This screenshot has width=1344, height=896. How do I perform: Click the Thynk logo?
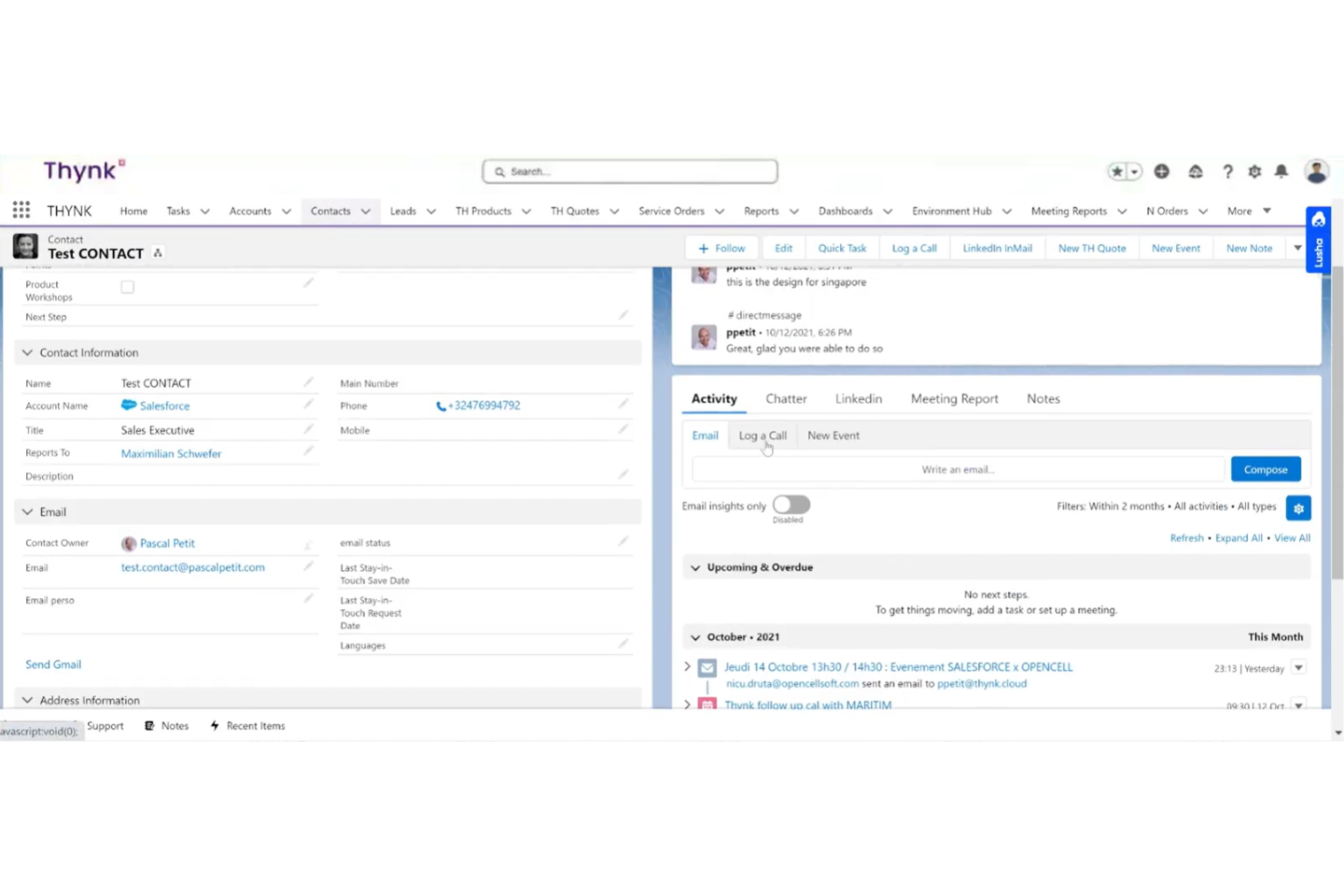84,170
